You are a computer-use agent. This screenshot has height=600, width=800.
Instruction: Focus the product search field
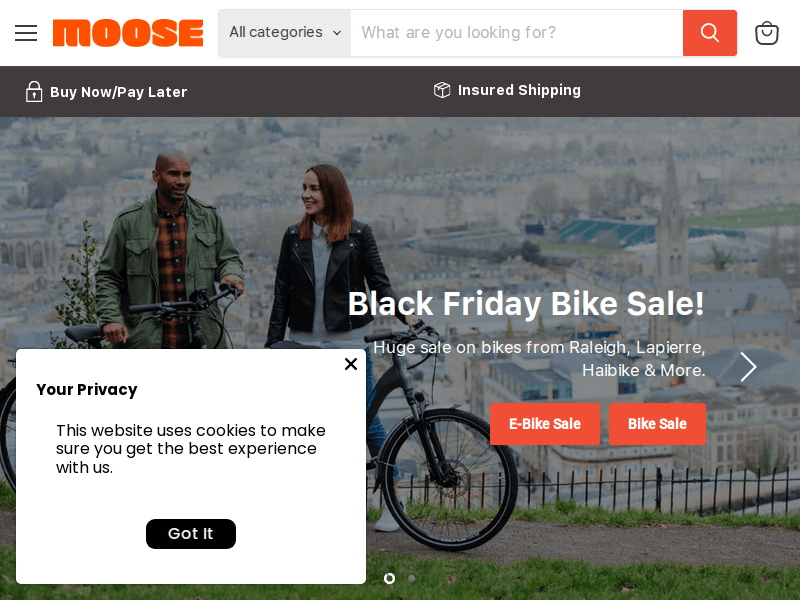[x=516, y=33]
